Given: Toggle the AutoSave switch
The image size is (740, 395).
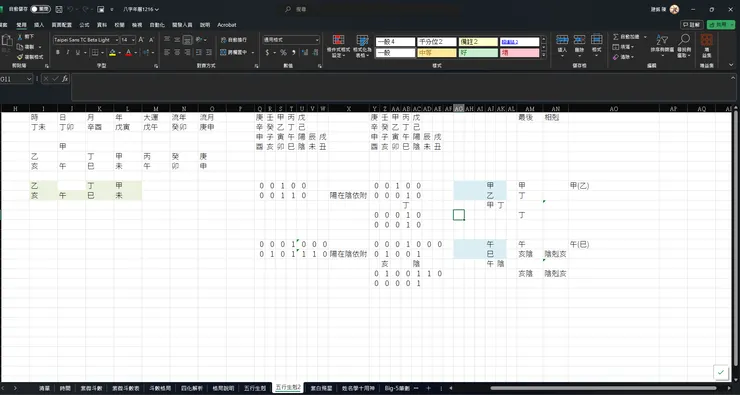Looking at the screenshot, I should click(x=41, y=9).
